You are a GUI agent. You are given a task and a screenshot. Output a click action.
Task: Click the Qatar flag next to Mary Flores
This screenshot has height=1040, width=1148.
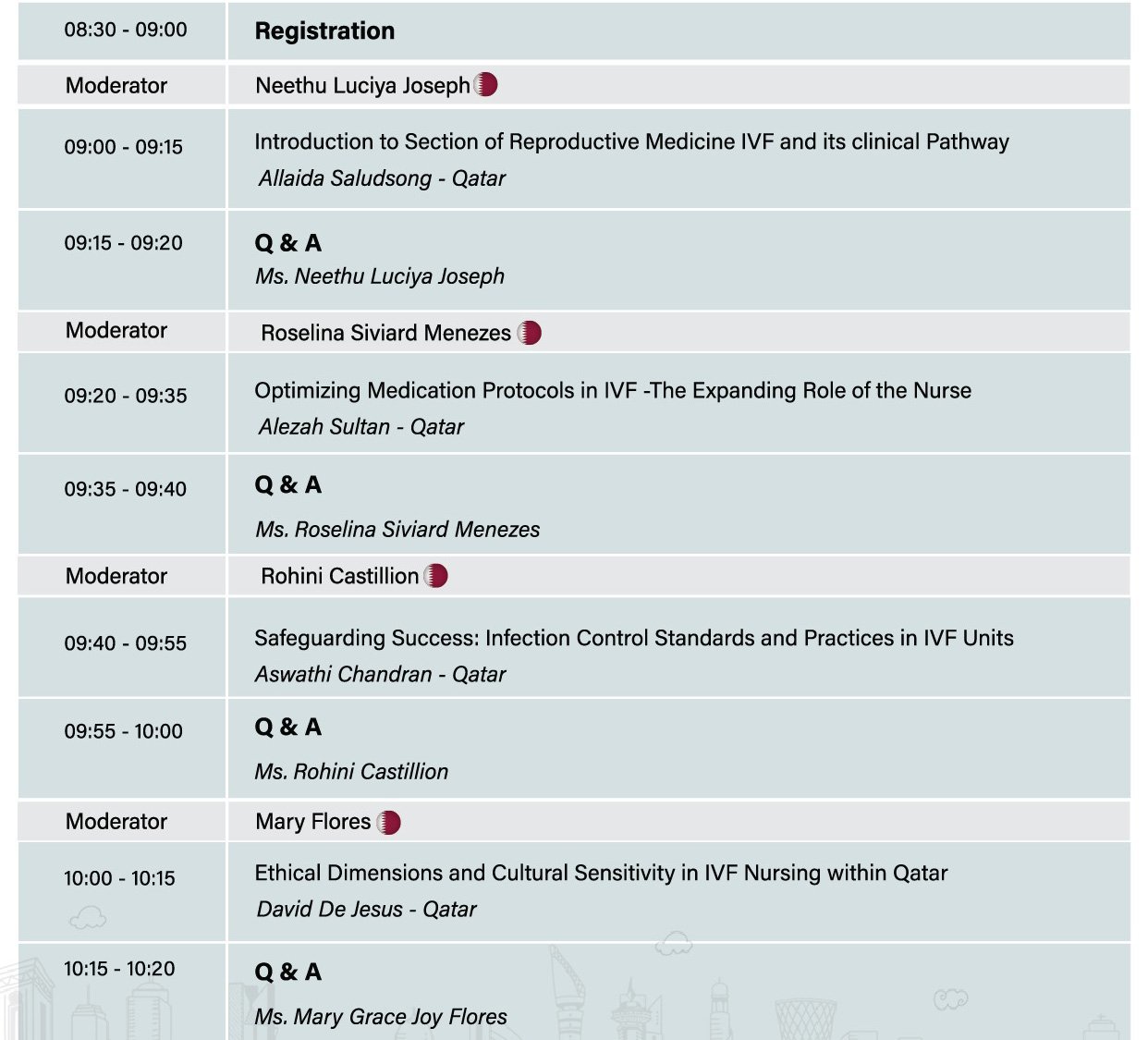coord(389,822)
